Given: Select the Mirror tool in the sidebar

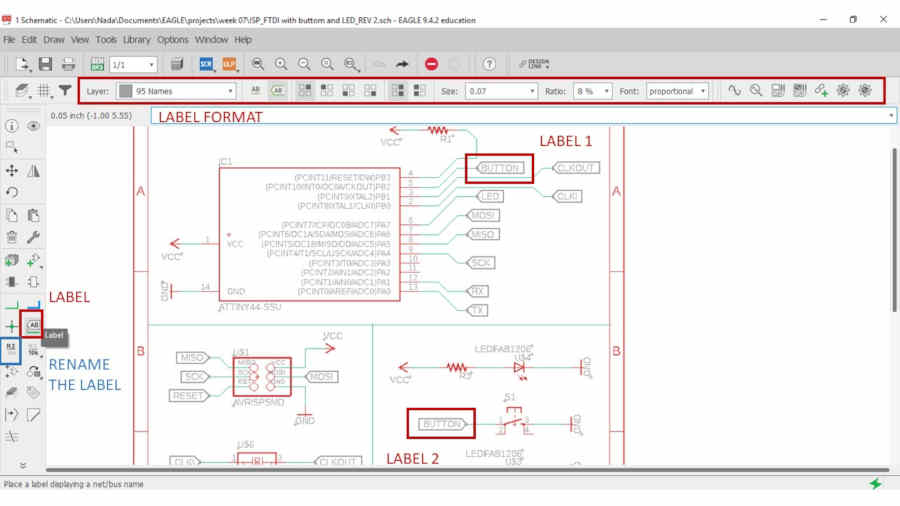Looking at the screenshot, I should click(33, 170).
